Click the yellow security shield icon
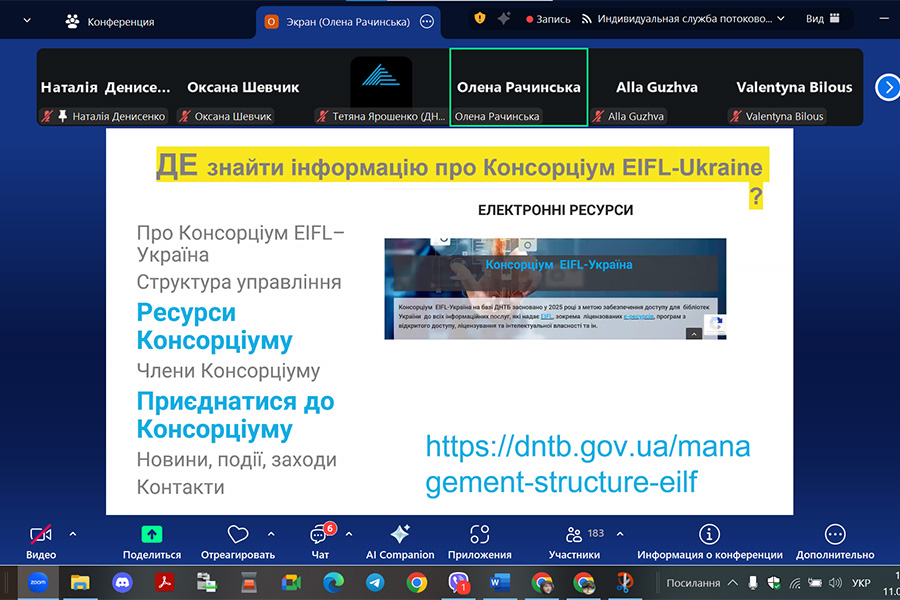The width and height of the screenshot is (900, 600). click(480, 18)
